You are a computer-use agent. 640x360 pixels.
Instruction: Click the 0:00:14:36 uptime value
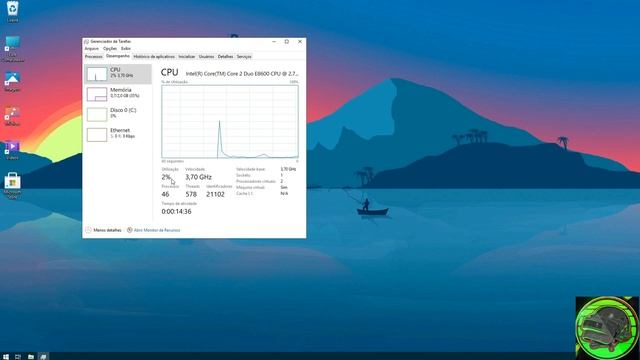[x=176, y=211]
